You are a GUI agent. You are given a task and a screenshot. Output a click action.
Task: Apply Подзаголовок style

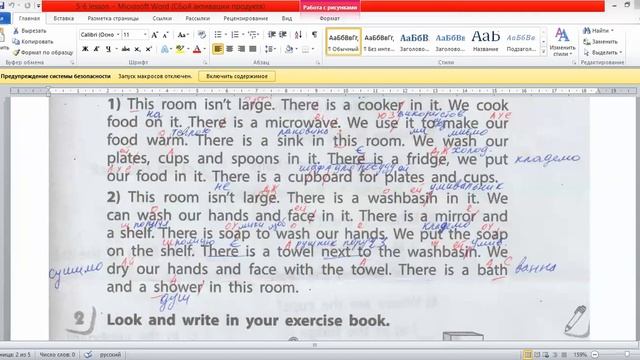[521, 42]
